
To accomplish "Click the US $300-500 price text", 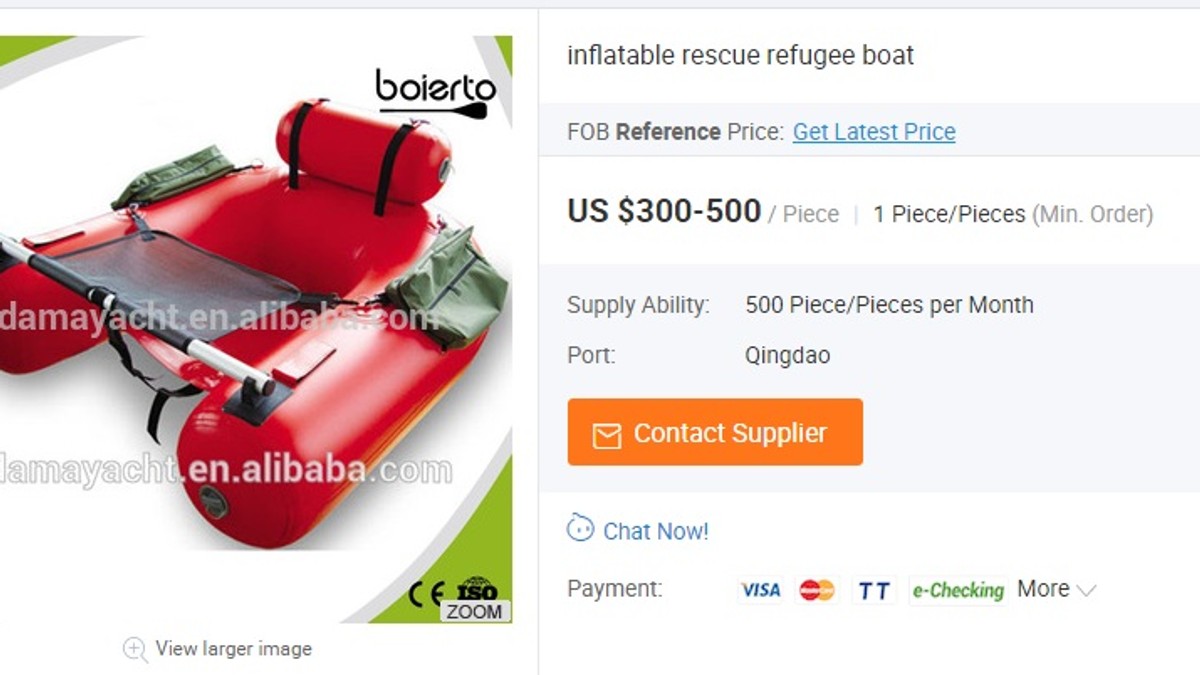I will point(664,212).
